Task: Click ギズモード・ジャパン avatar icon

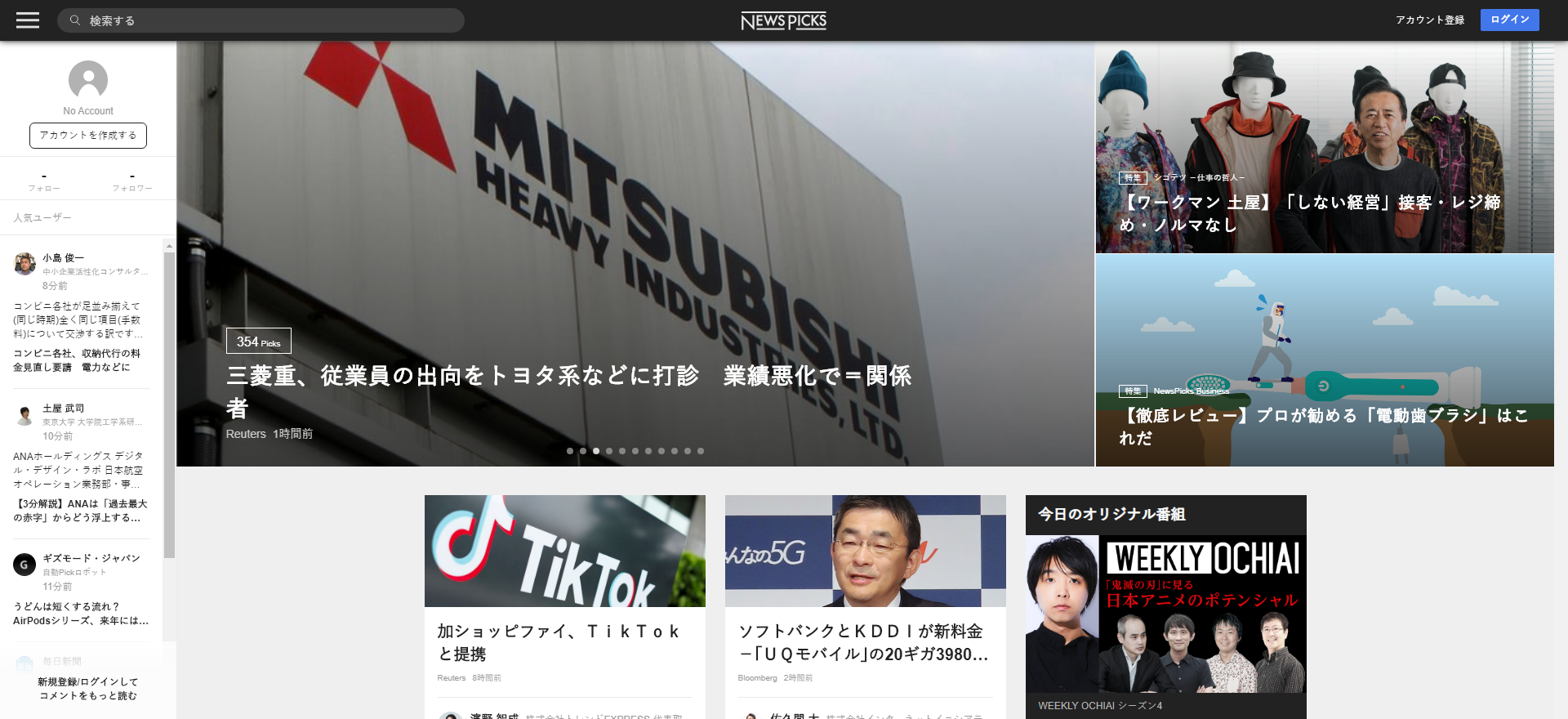Action: click(x=24, y=565)
